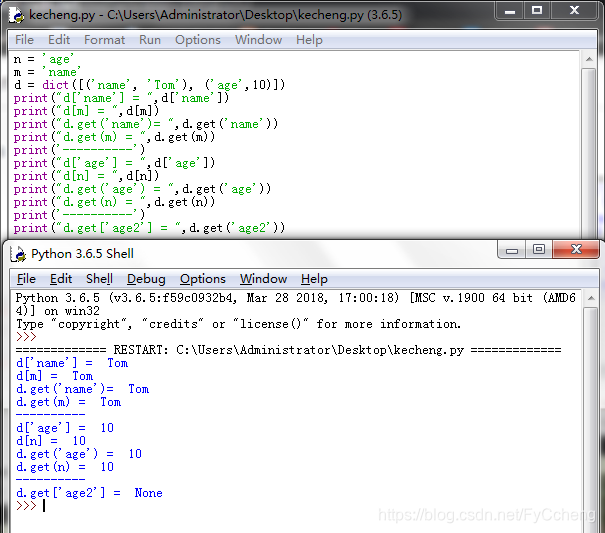Click Shell output line d['name'] = Tom
The image size is (605, 533).
pyautogui.click(x=72, y=363)
